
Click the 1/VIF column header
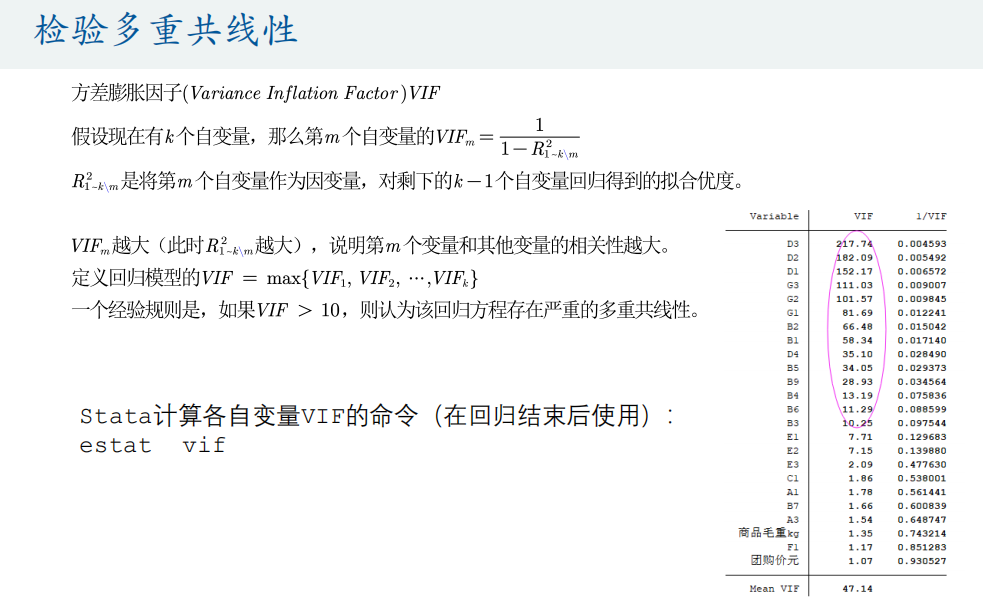(x=930, y=216)
